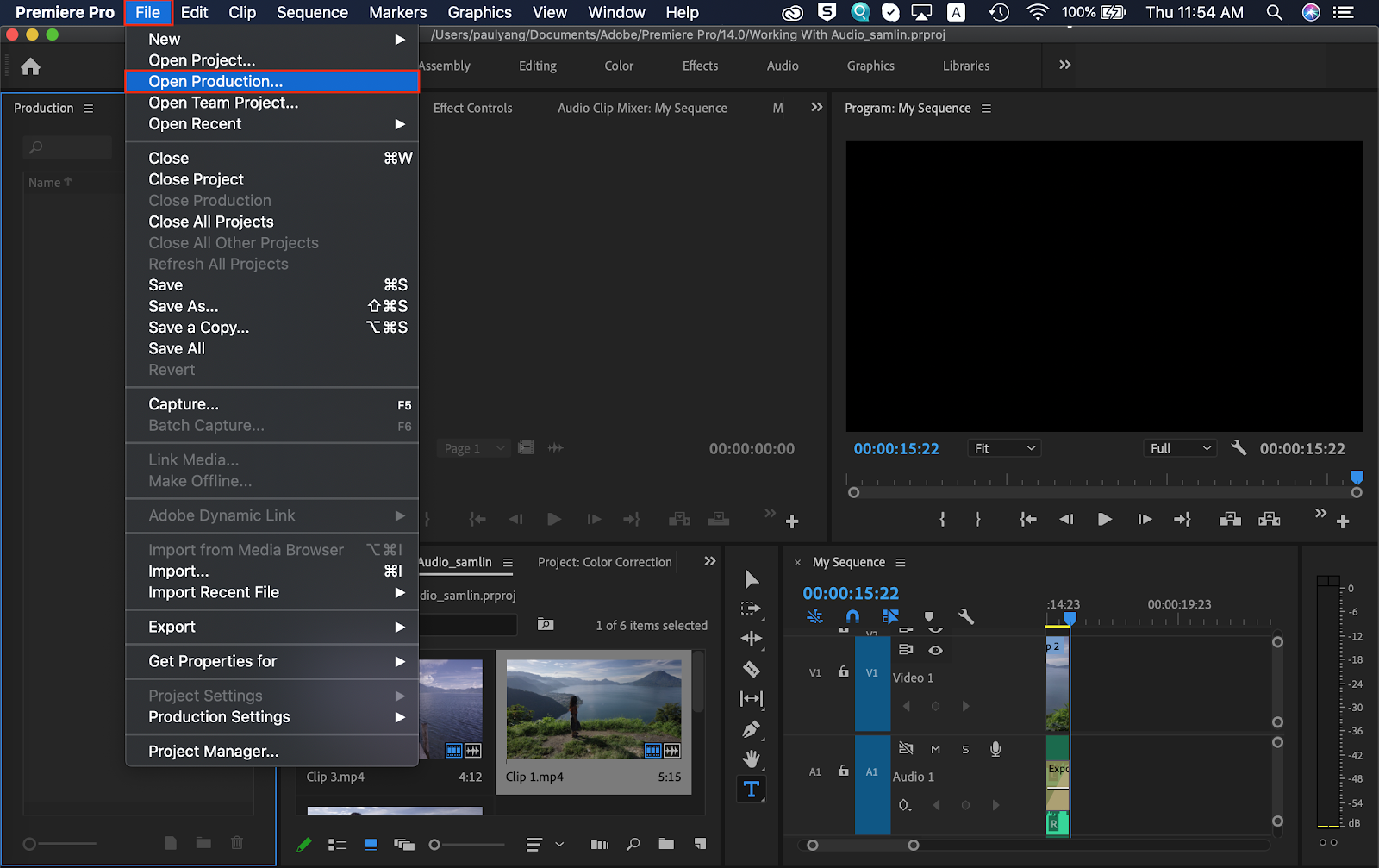This screenshot has height=868, width=1379.
Task: Toggle A1 track lock
Action: click(844, 771)
